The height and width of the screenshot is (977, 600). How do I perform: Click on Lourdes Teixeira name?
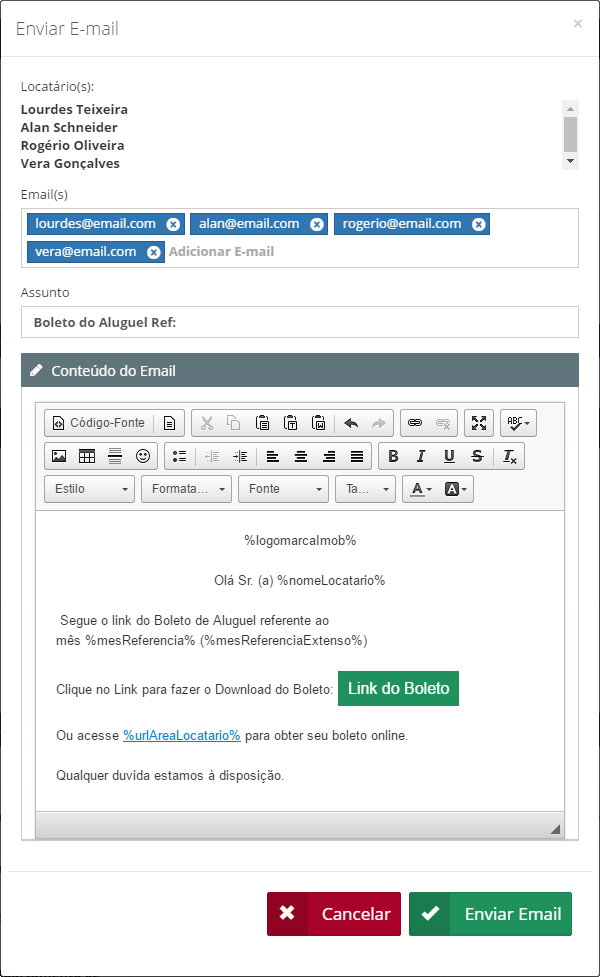[x=74, y=109]
